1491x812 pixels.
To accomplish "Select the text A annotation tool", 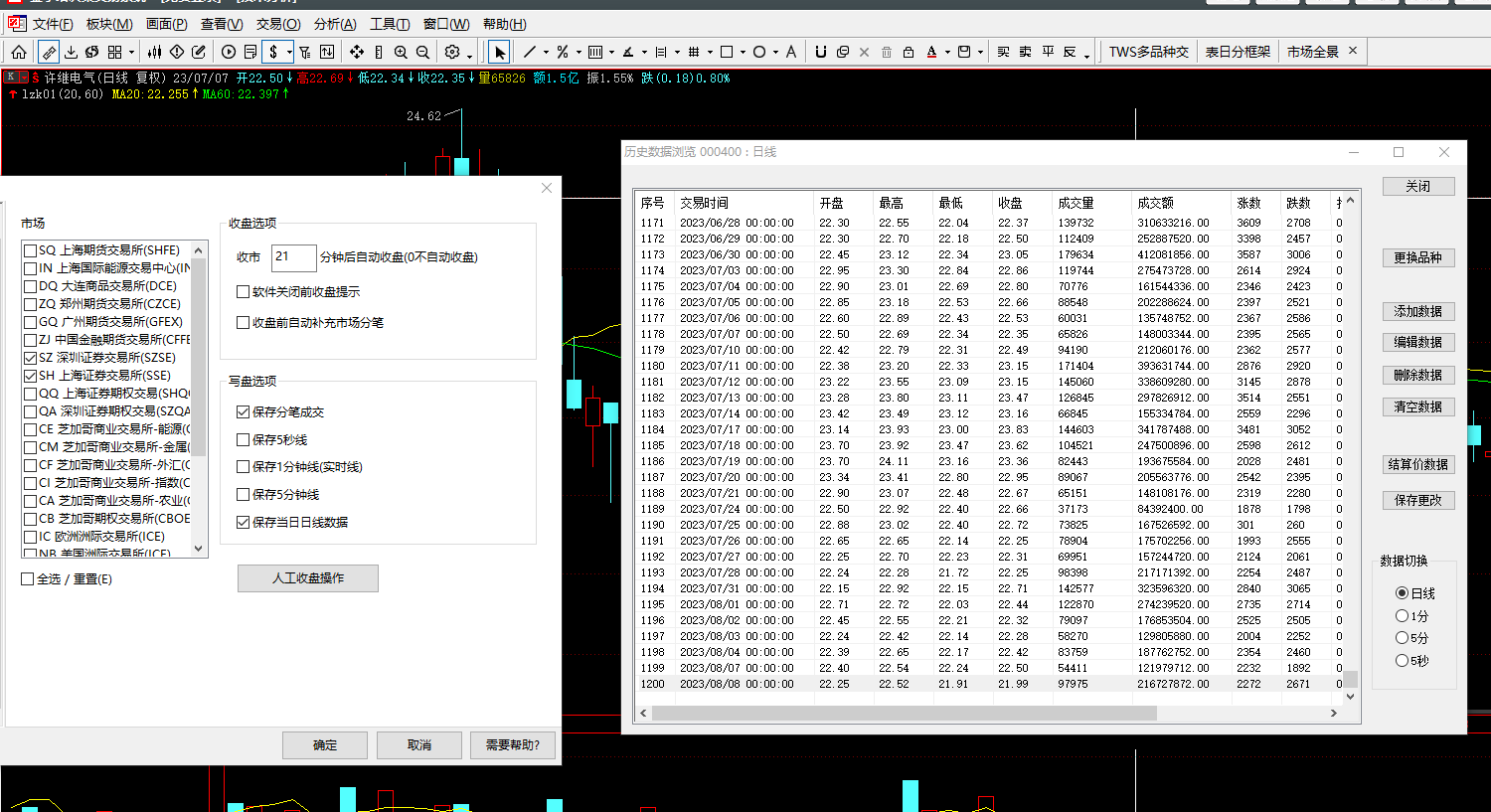I will coord(791,52).
